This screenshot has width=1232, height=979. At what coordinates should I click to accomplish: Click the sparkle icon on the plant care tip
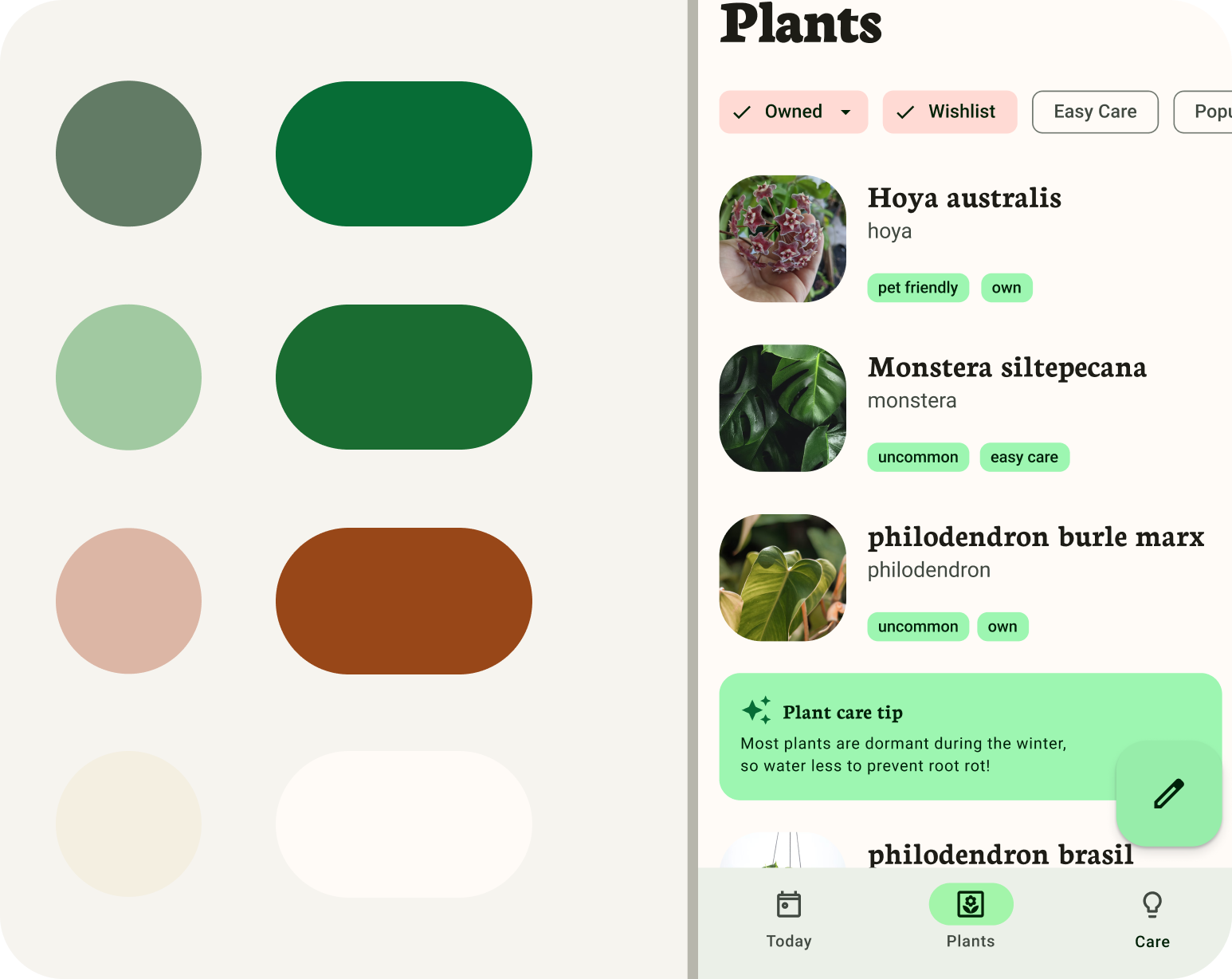(756, 710)
